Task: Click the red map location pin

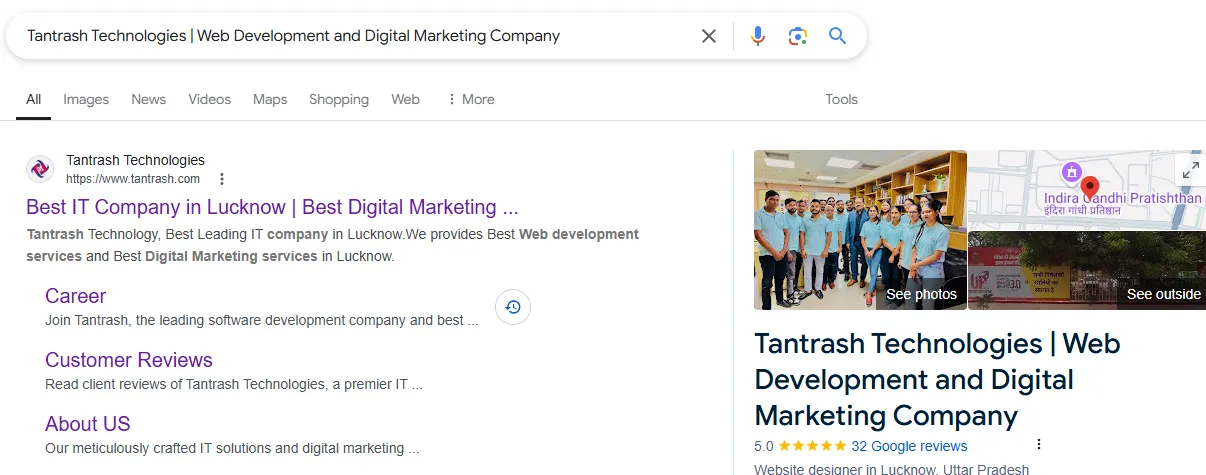Action: click(x=1090, y=187)
